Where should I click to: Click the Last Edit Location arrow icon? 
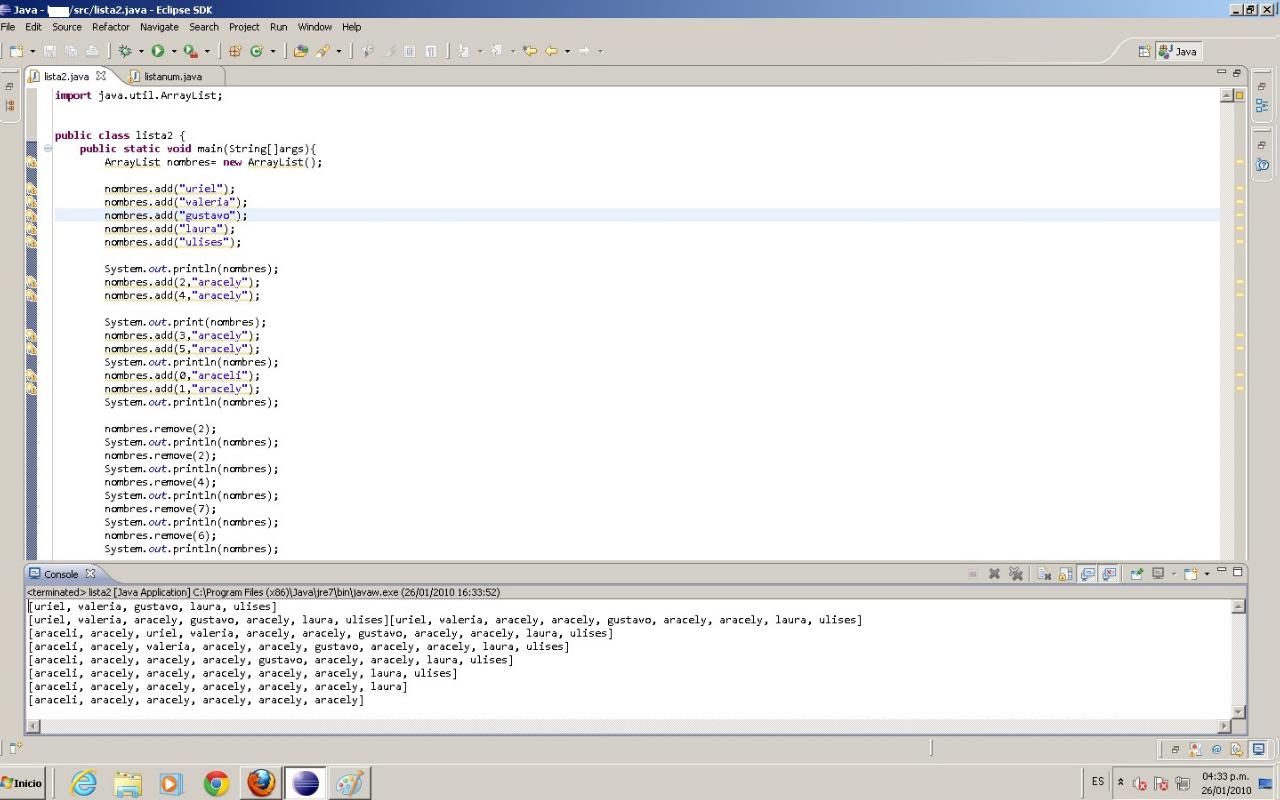(530, 51)
